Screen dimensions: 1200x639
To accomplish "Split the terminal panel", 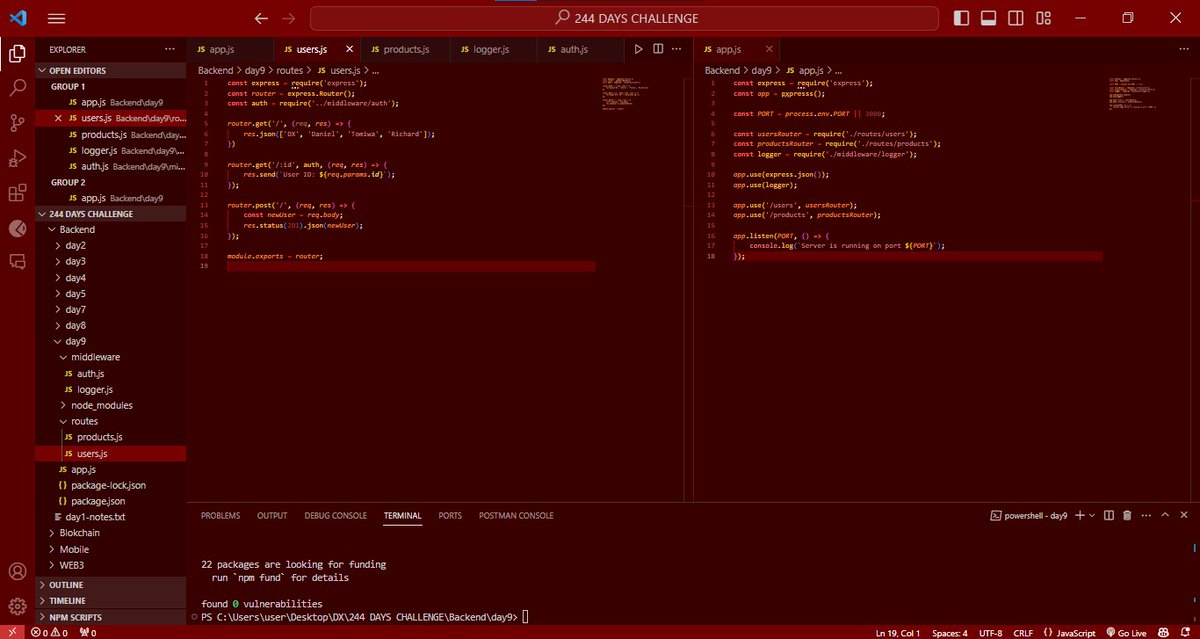I will click(1109, 515).
